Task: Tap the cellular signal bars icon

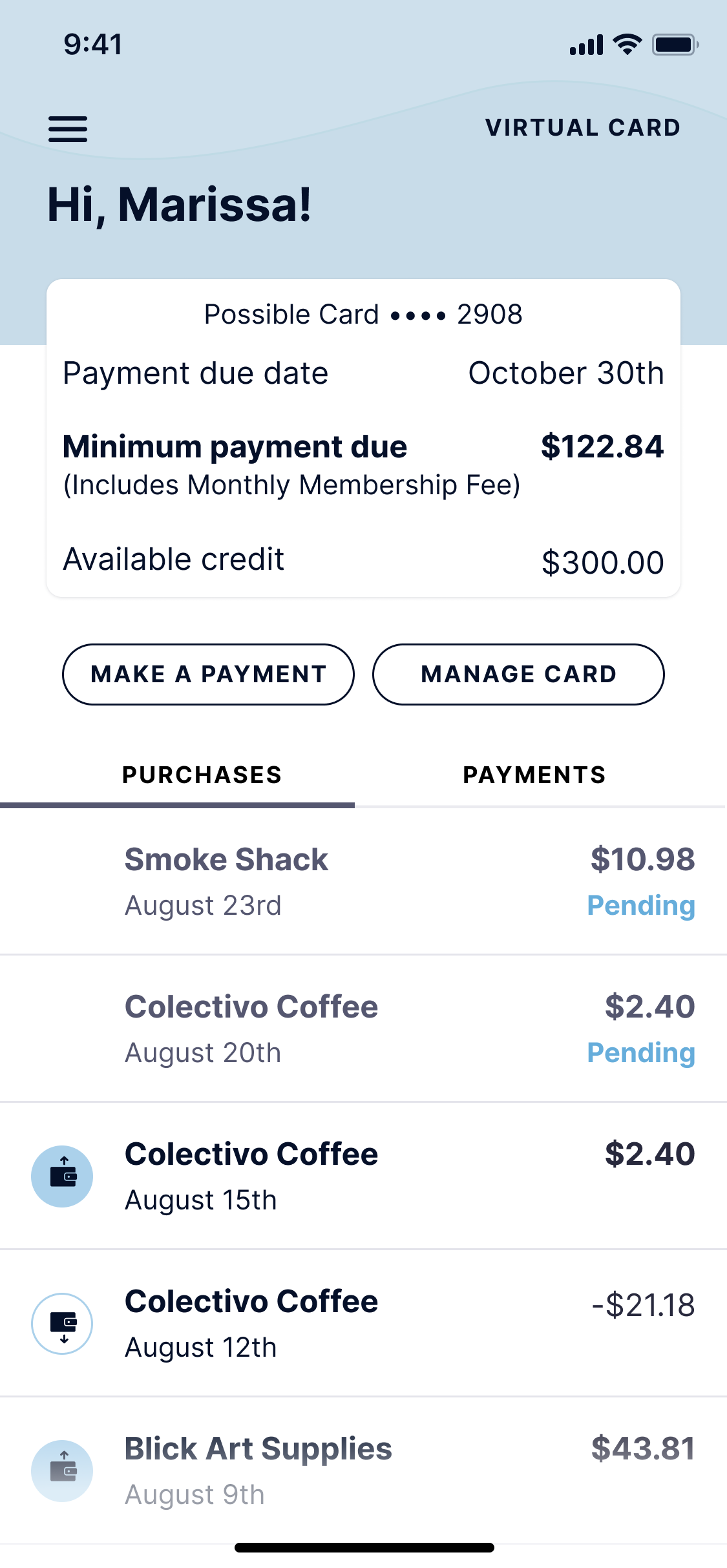Action: [x=586, y=45]
